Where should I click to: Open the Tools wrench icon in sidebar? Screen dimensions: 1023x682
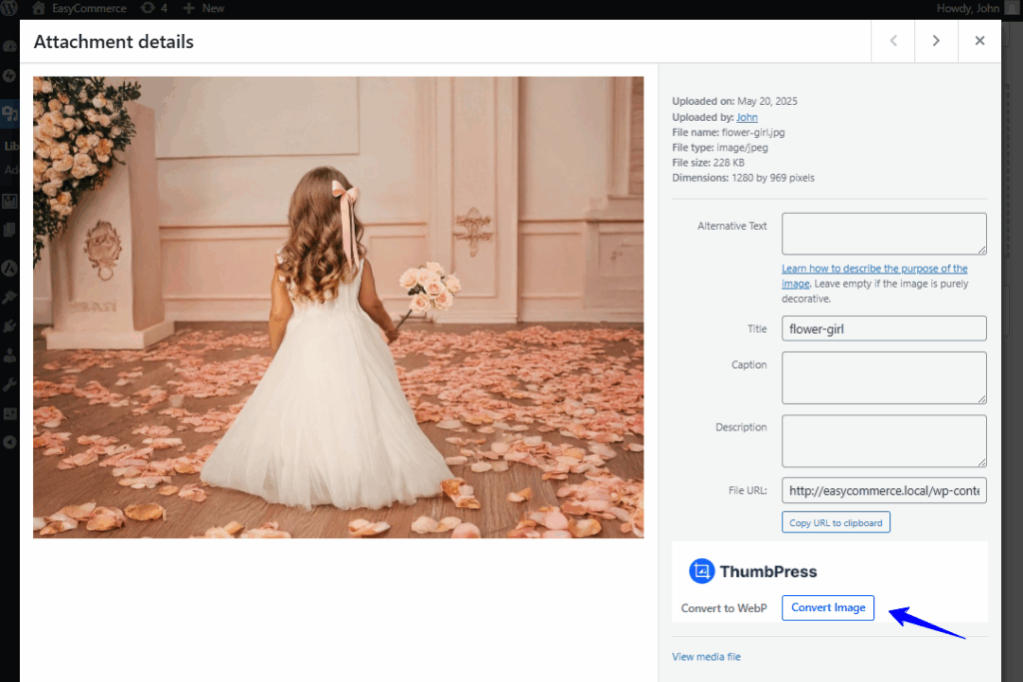click(x=9, y=384)
